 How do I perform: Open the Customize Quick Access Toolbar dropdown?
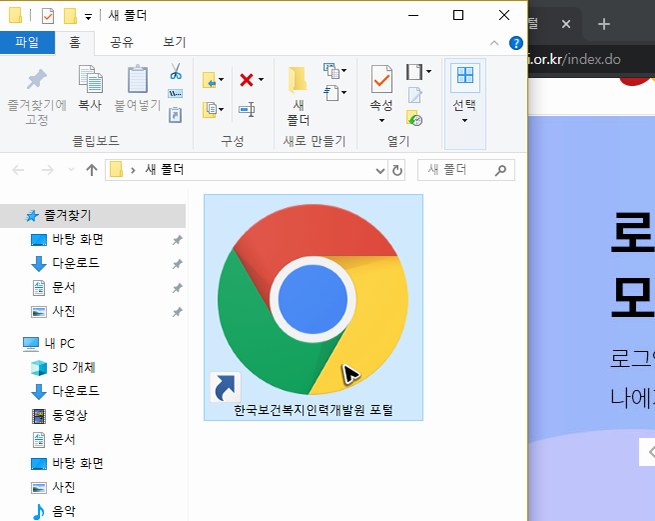pos(88,17)
